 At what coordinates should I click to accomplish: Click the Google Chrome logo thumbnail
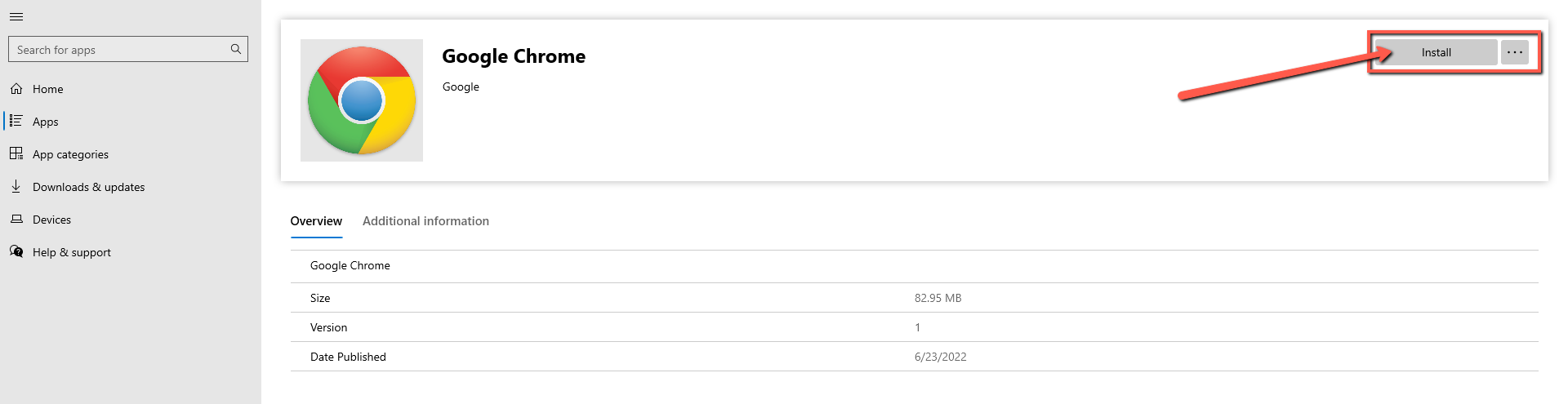[362, 100]
